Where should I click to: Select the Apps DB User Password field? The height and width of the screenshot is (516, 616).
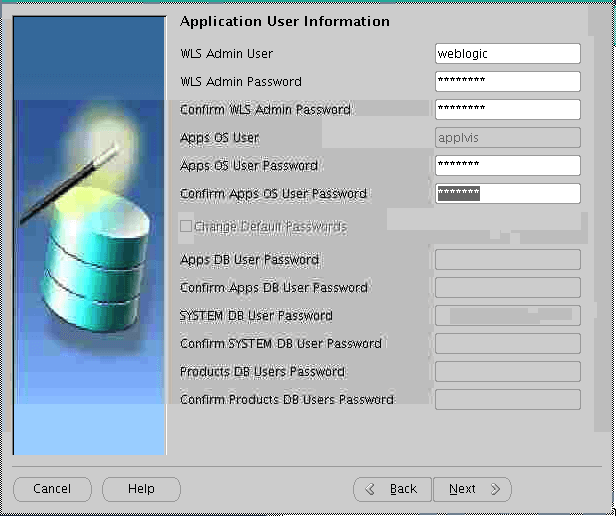tap(507, 260)
